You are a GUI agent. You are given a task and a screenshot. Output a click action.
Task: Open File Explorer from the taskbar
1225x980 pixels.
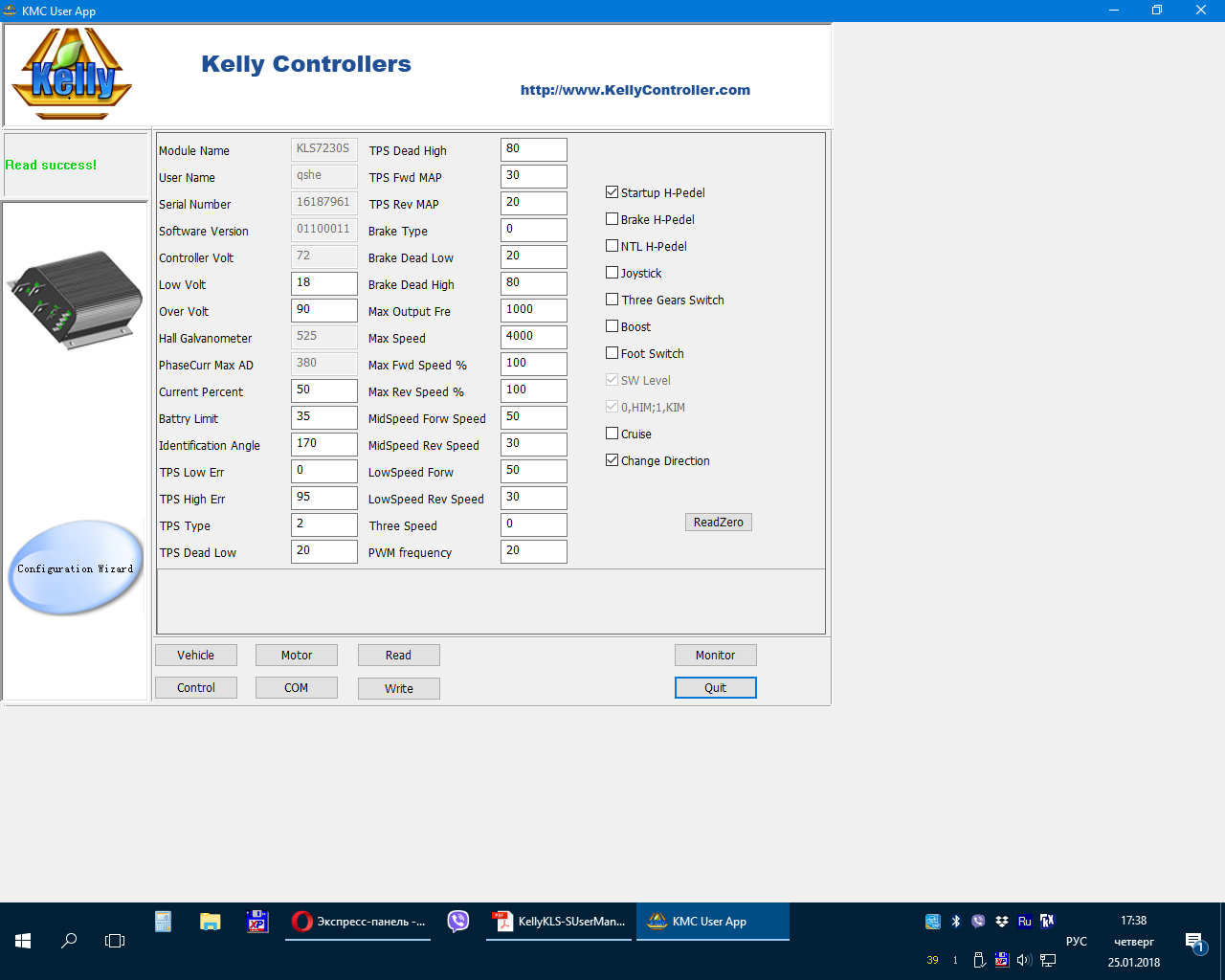tap(211, 922)
